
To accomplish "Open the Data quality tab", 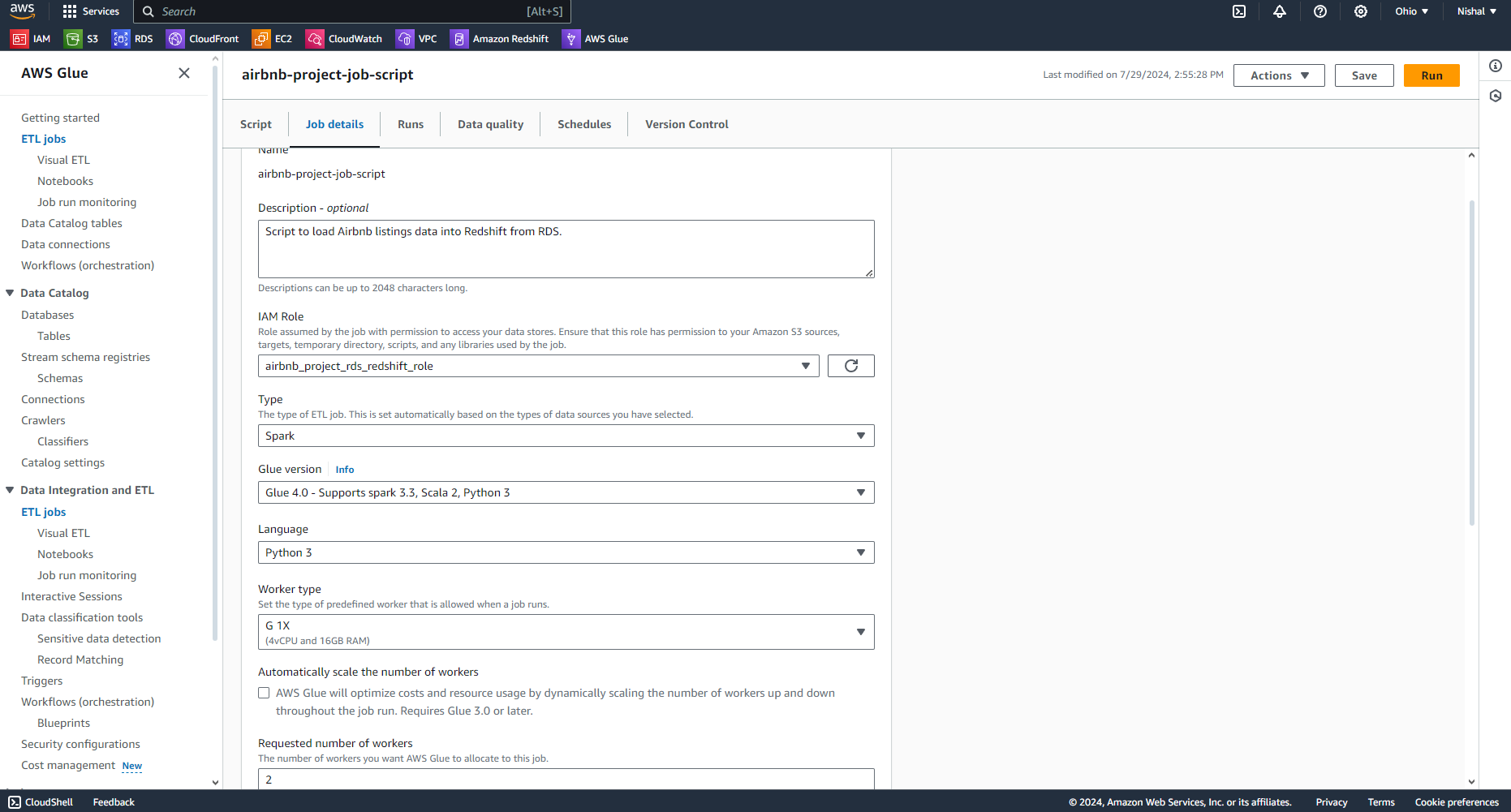I will 490,124.
